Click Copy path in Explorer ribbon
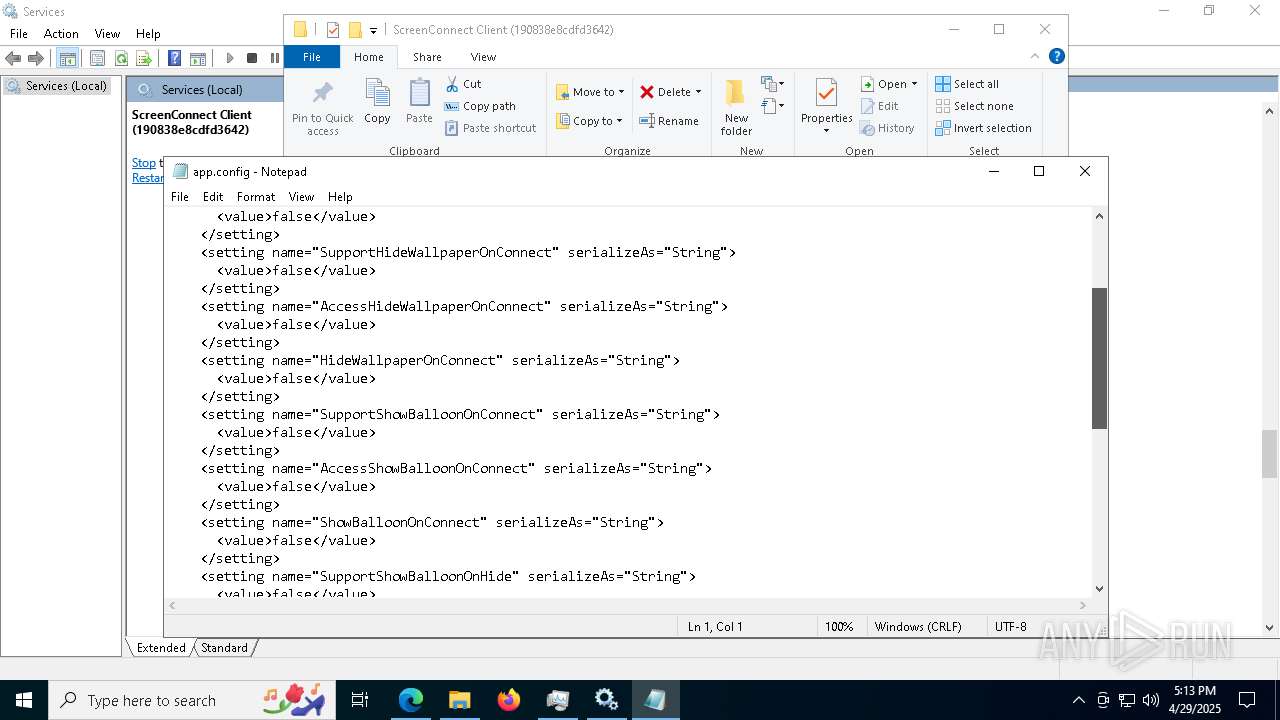 [x=480, y=106]
